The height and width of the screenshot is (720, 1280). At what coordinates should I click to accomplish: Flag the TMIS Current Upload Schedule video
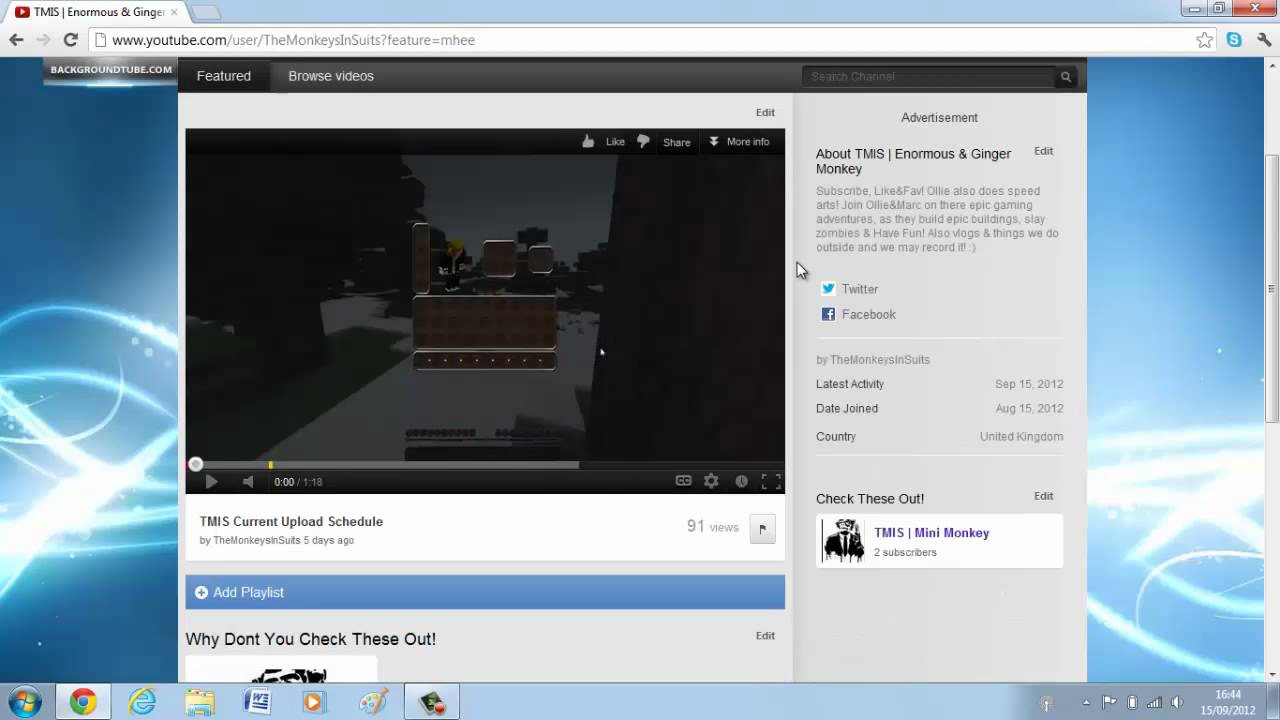[x=762, y=529]
